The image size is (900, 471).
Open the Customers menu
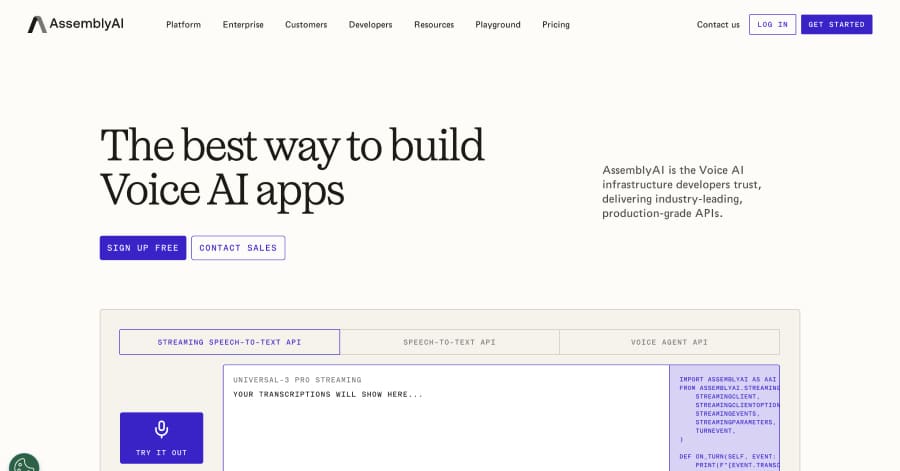(306, 25)
